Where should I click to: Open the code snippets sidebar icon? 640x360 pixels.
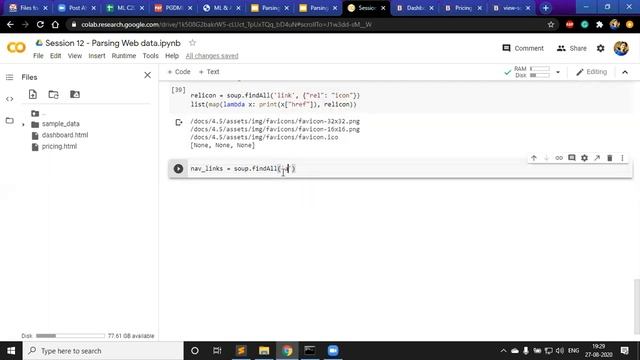(9, 99)
